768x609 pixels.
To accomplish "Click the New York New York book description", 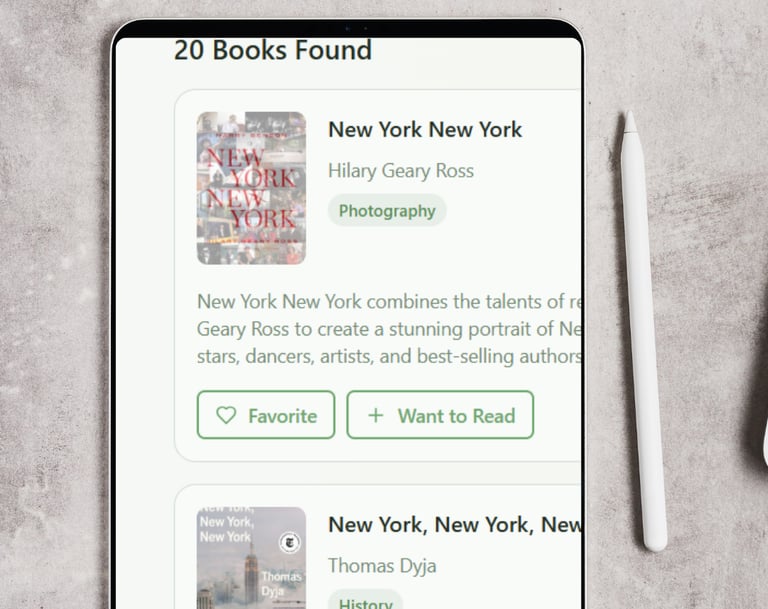I will pyautogui.click(x=389, y=329).
